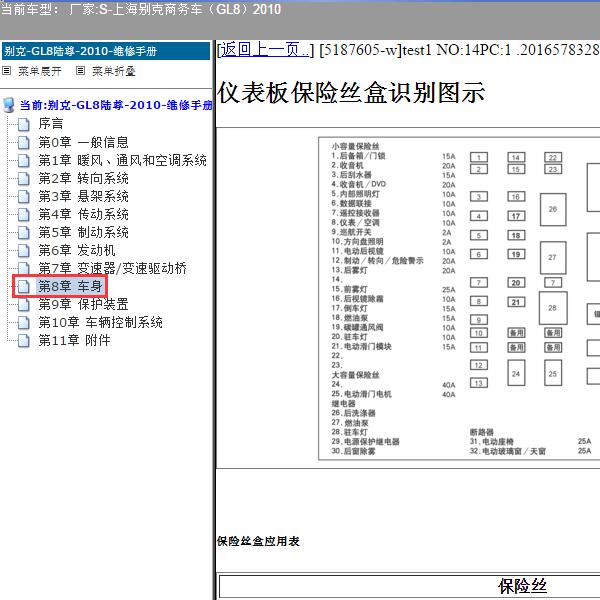Open the 序言 tree item
Image resolution: width=600 pixels, height=600 pixels.
pos(51,124)
